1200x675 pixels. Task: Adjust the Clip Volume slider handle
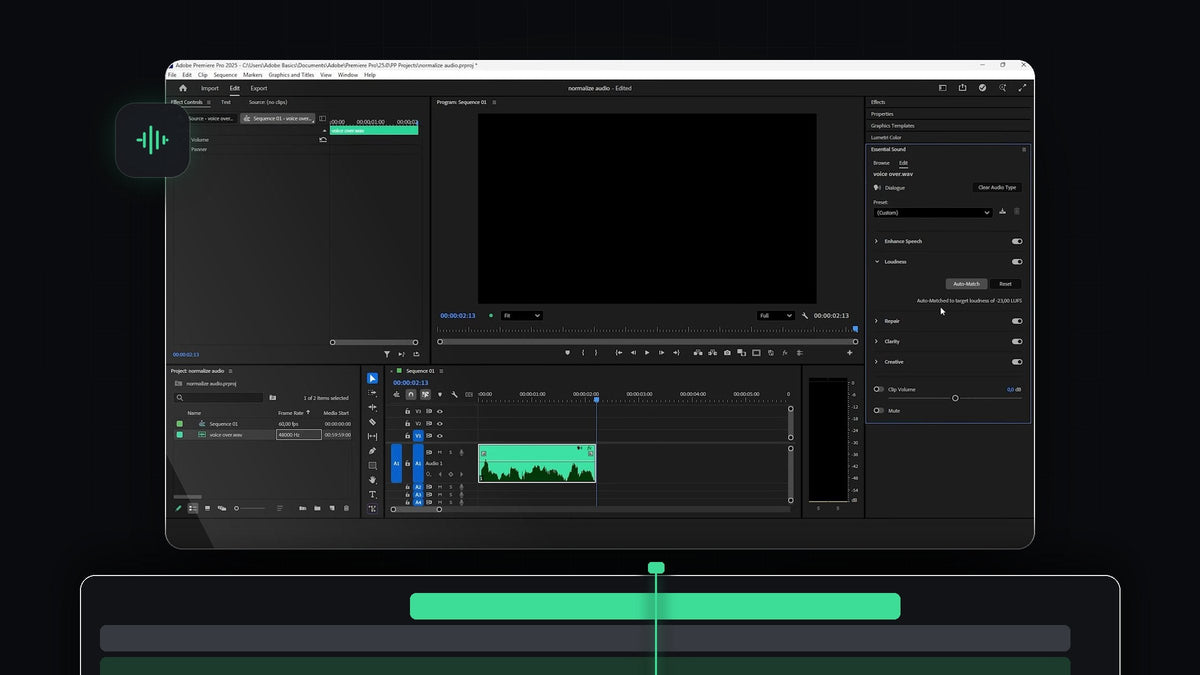tap(955, 398)
